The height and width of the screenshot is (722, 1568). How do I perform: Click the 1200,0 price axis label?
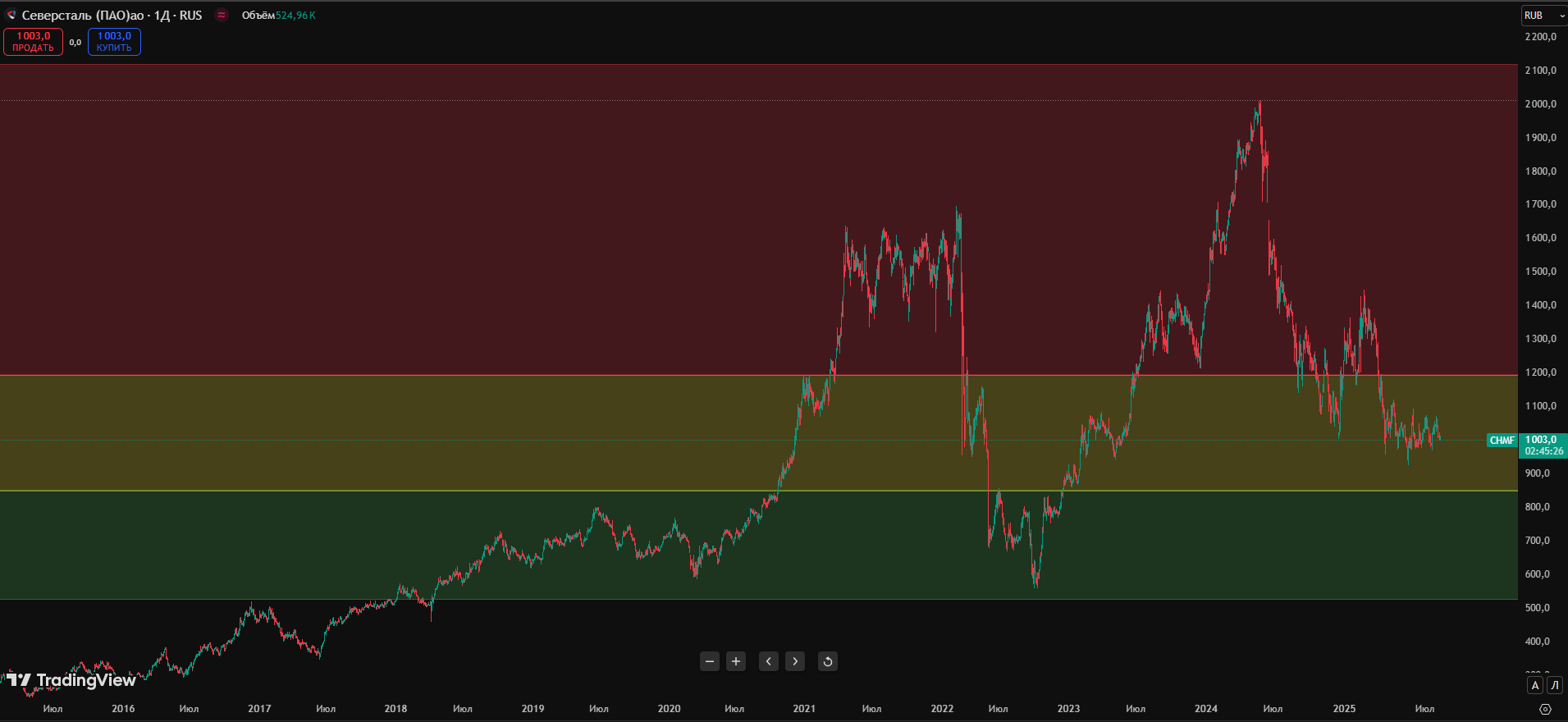pos(1540,372)
